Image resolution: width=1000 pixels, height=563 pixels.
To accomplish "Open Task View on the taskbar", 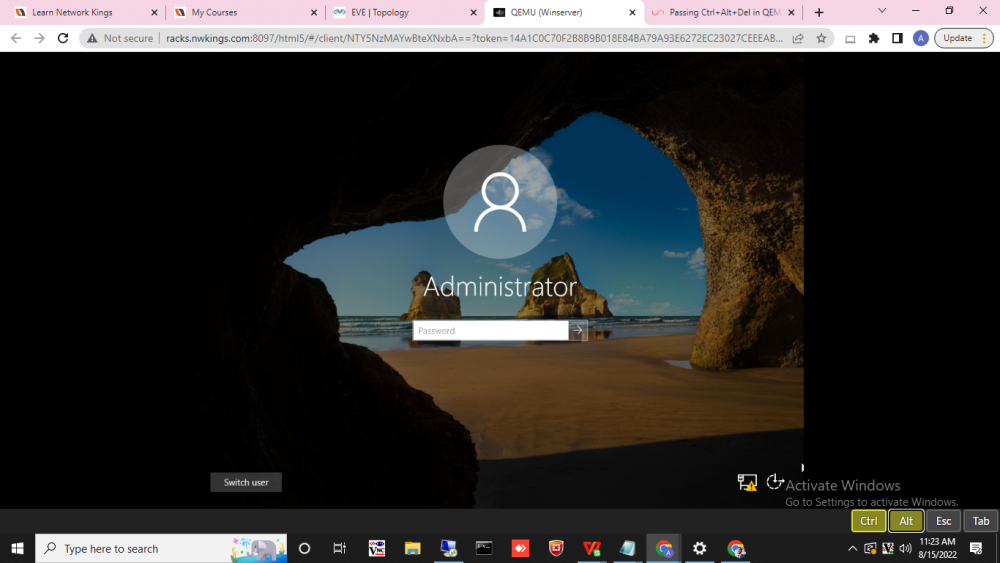I will 340,548.
